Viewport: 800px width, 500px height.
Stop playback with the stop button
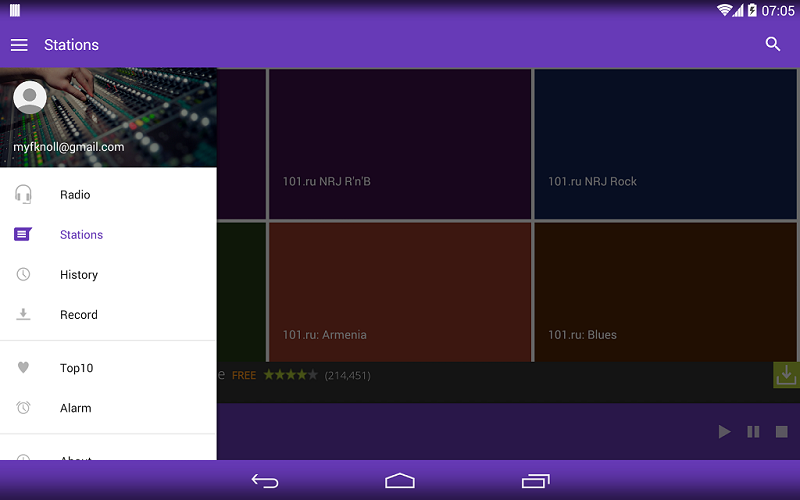(782, 432)
